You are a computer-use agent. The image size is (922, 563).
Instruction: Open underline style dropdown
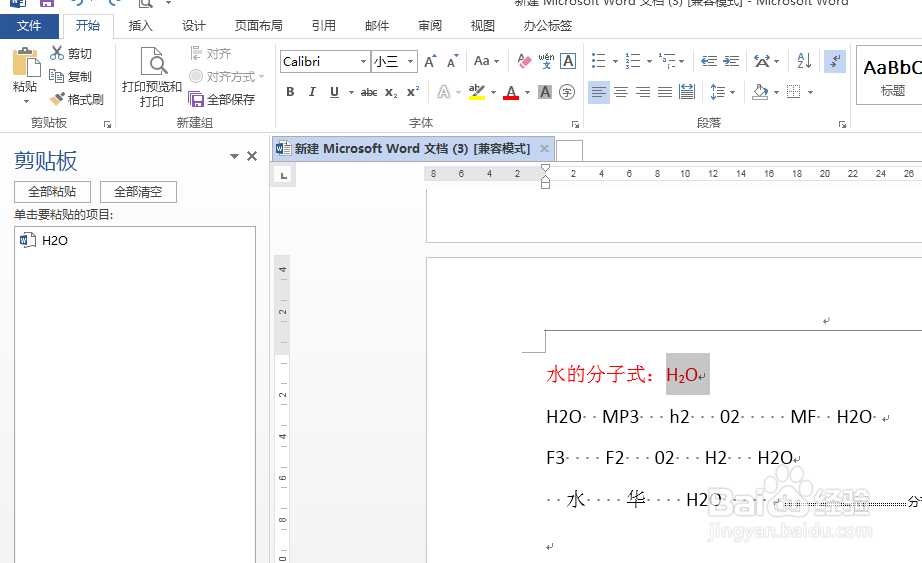point(352,92)
